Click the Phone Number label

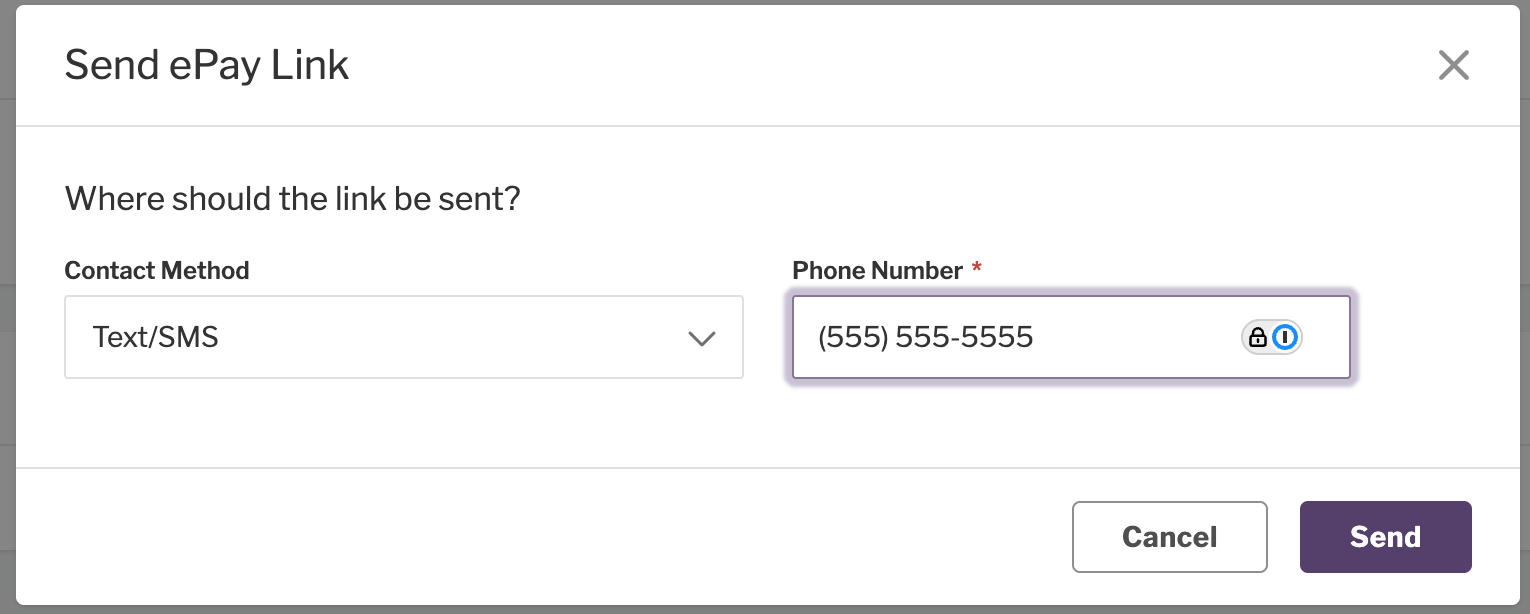877,270
